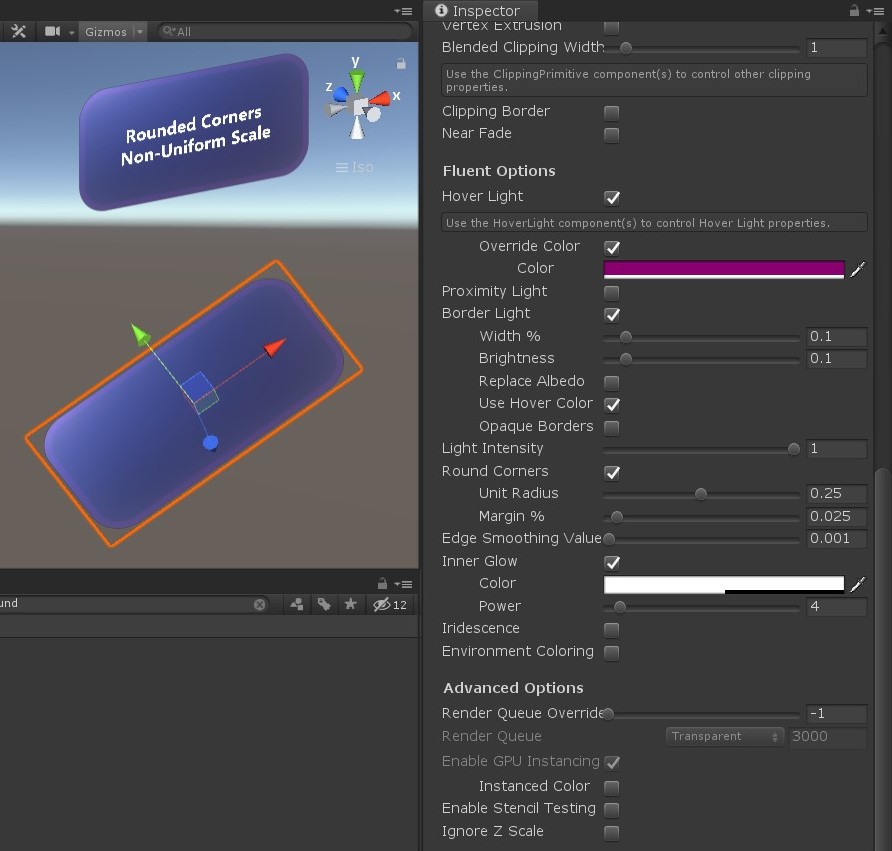Click the Fluent Options section heading
This screenshot has height=851, width=892.
click(x=499, y=171)
